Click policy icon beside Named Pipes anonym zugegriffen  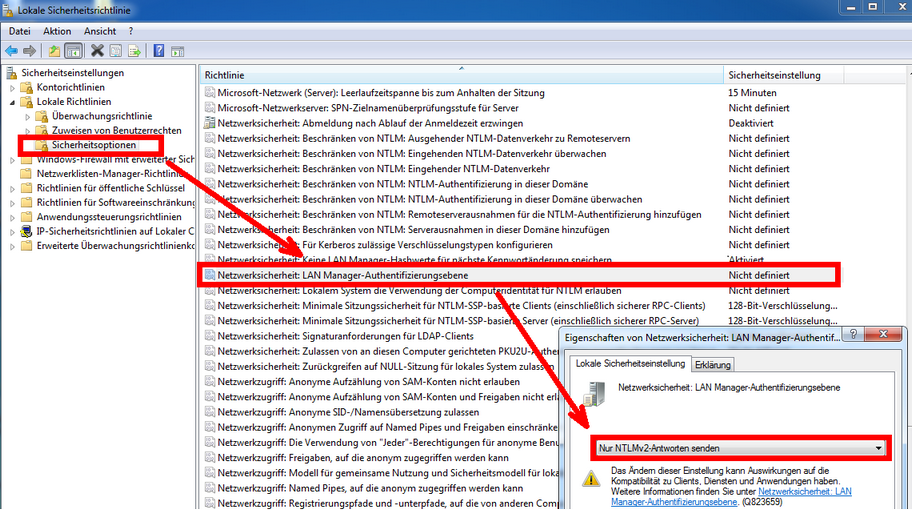(x=209, y=488)
